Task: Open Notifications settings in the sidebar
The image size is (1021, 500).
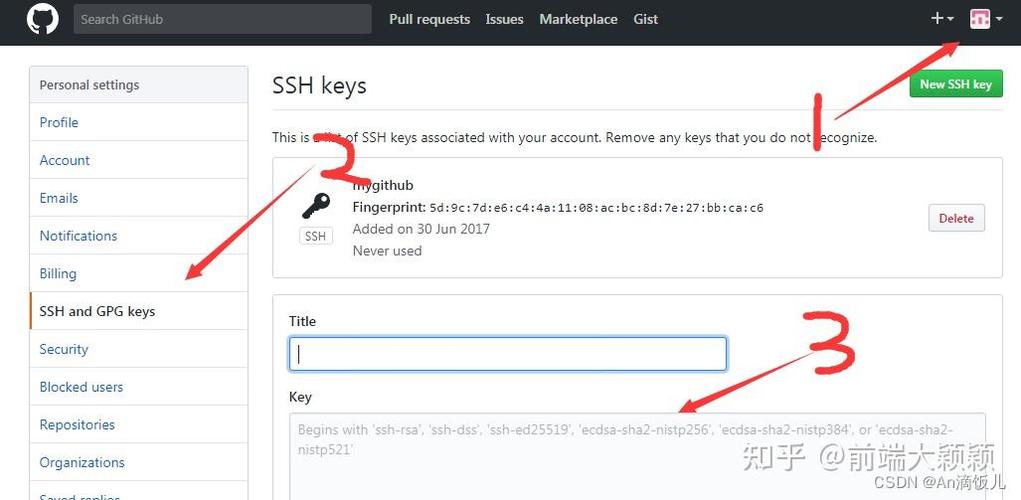Action: 78,236
